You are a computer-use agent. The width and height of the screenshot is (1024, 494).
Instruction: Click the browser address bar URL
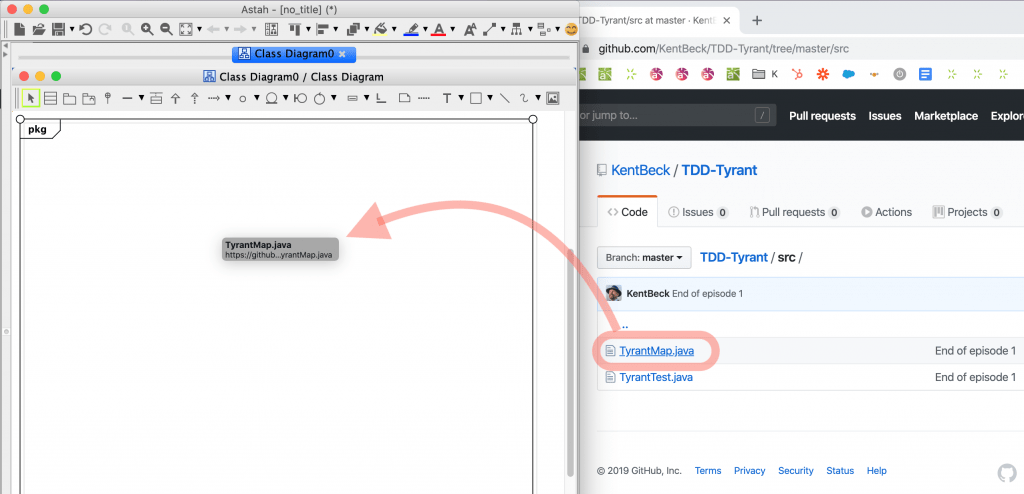pyautogui.click(x=724, y=49)
